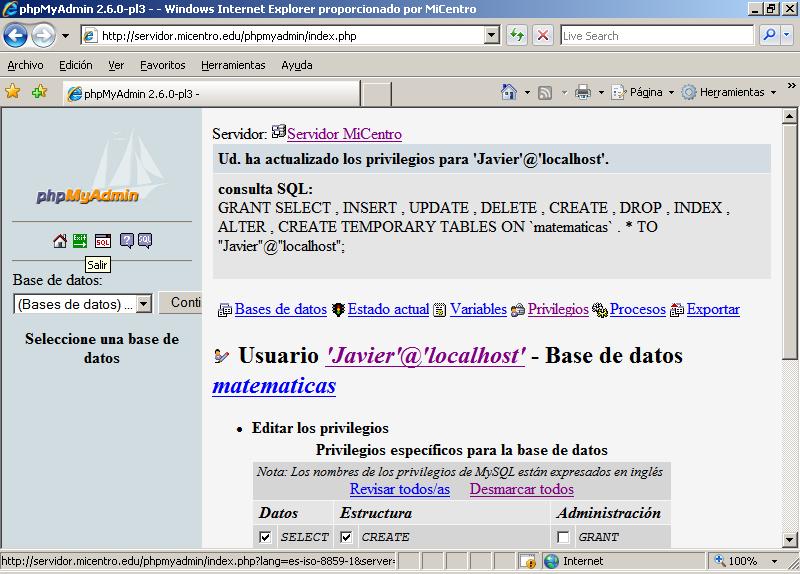
Task: Click in the Live Search field
Action: 655,35
